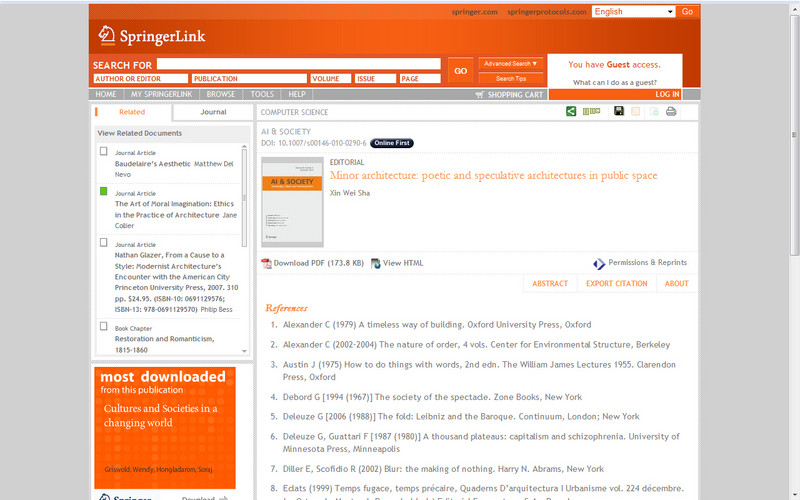Image resolution: width=800 pixels, height=500 pixels.
Task: Click the floppy disk save icon
Action: click(619, 112)
